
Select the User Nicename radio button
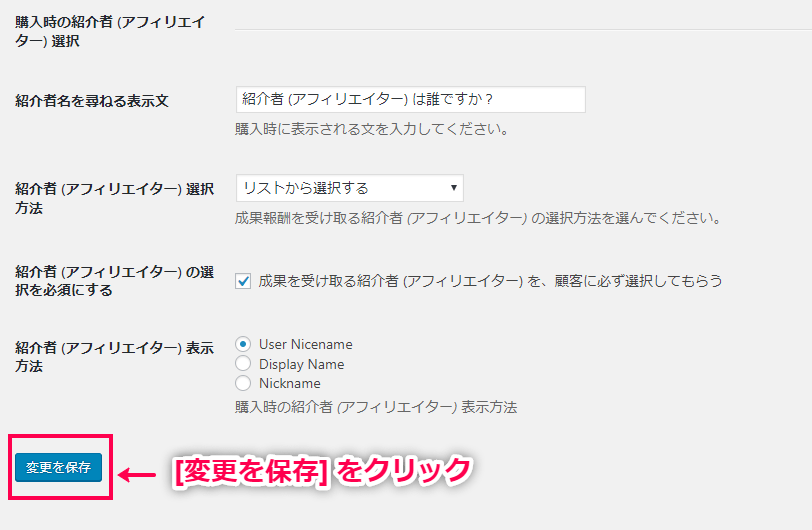click(x=243, y=344)
